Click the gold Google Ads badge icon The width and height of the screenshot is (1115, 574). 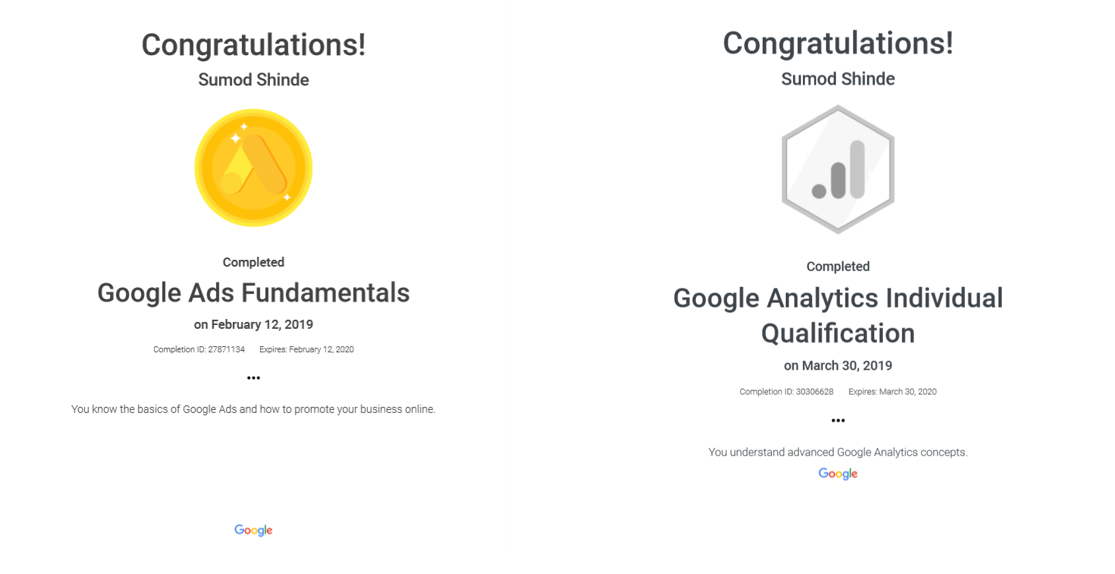click(x=253, y=168)
